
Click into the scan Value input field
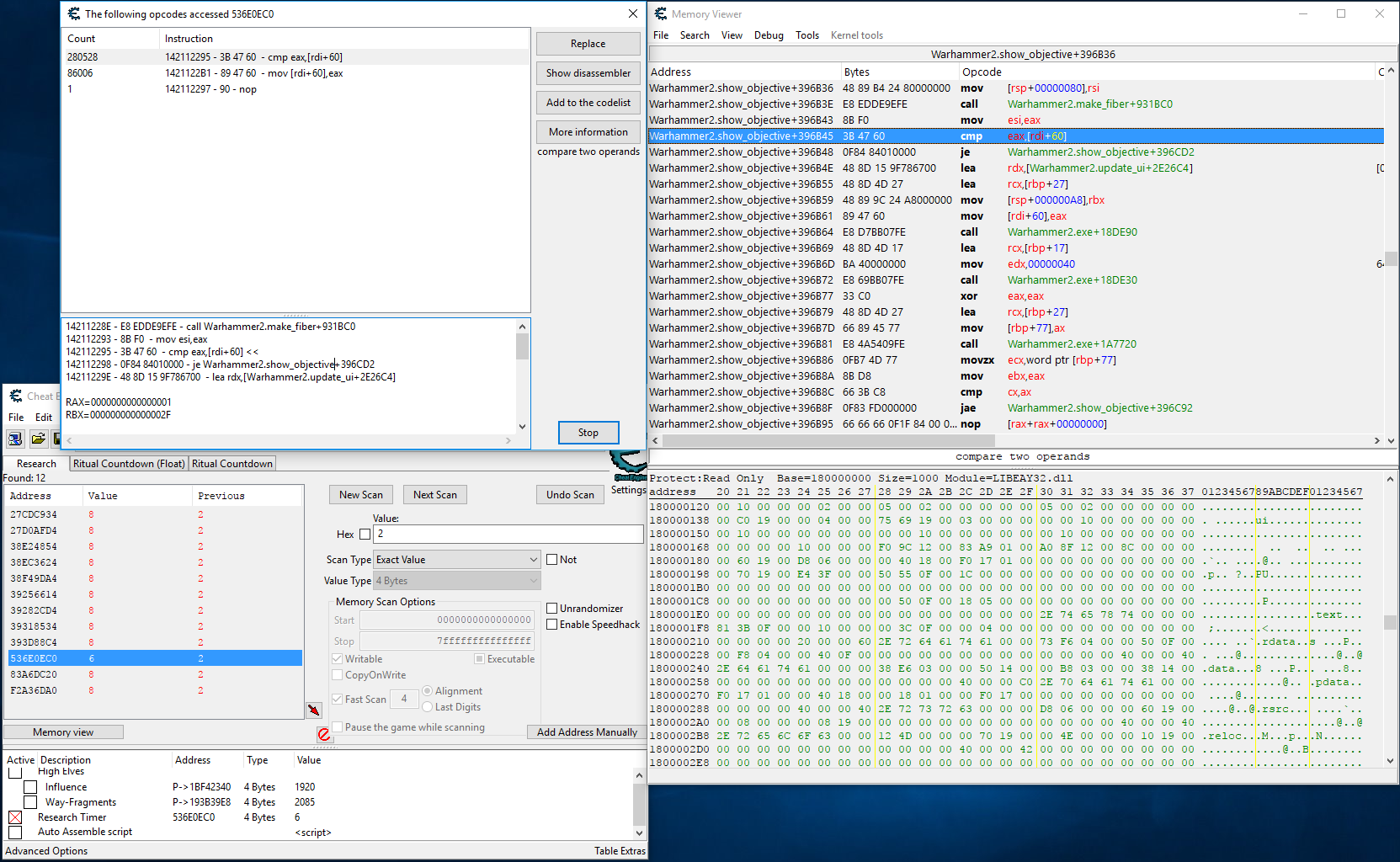[508, 535]
